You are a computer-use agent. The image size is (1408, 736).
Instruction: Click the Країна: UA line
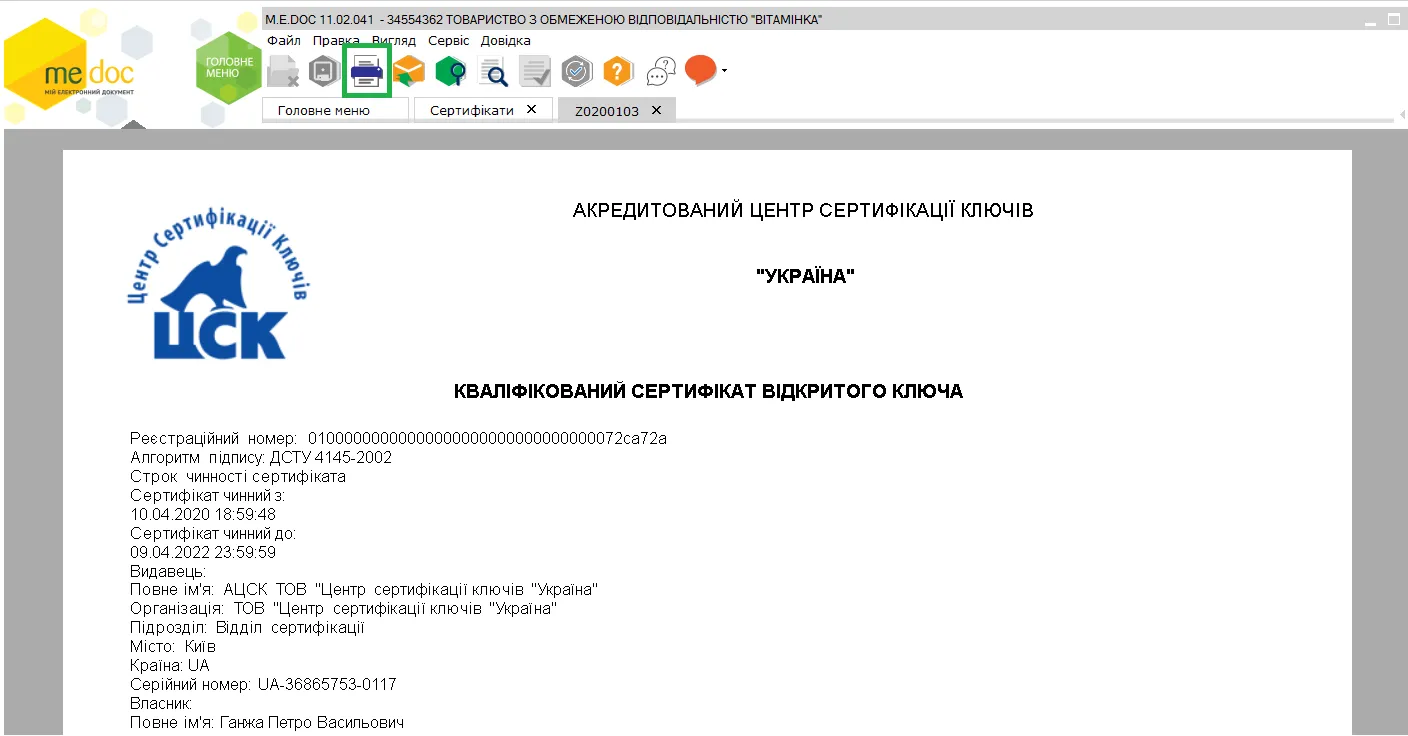coord(170,666)
